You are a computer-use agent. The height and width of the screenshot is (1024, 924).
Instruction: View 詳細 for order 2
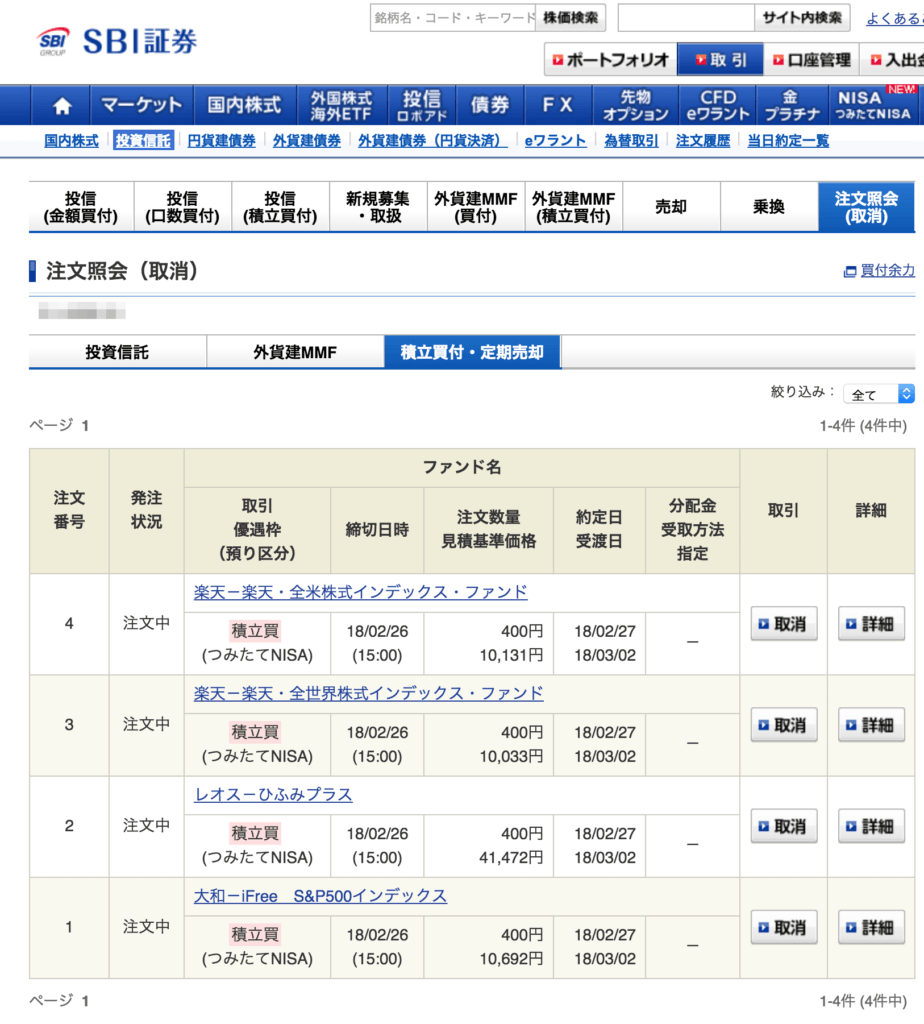[871, 826]
